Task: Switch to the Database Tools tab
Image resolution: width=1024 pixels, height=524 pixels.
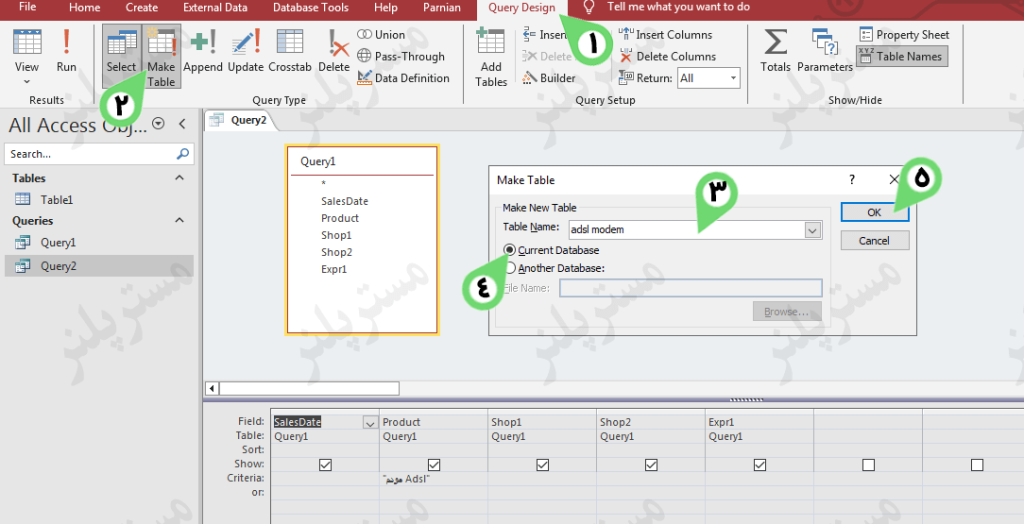Action: (x=311, y=8)
